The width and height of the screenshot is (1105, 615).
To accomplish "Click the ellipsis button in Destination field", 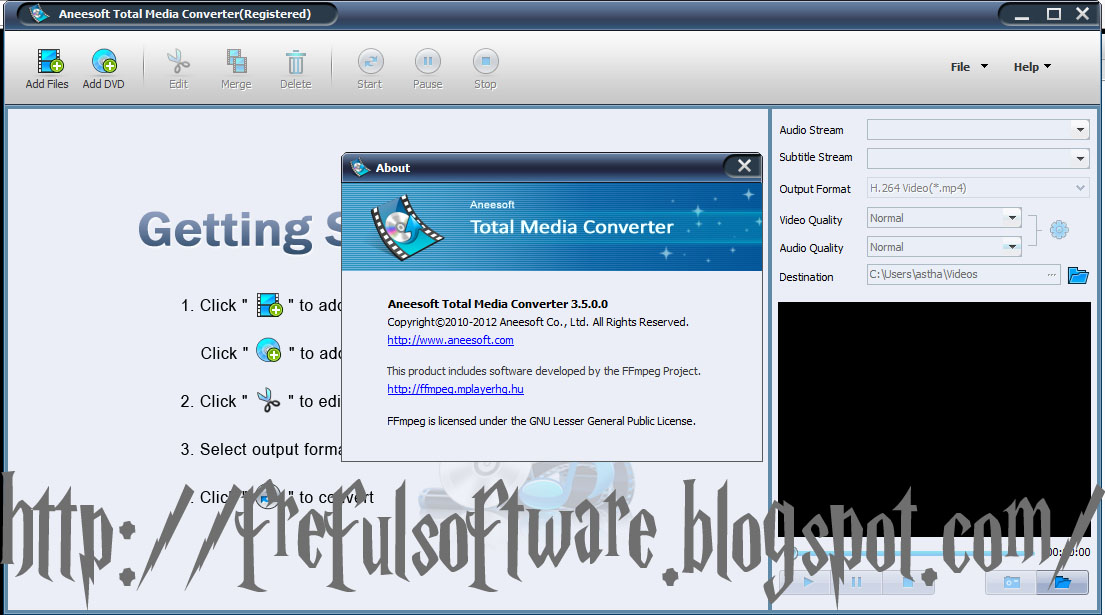I will 1051,275.
